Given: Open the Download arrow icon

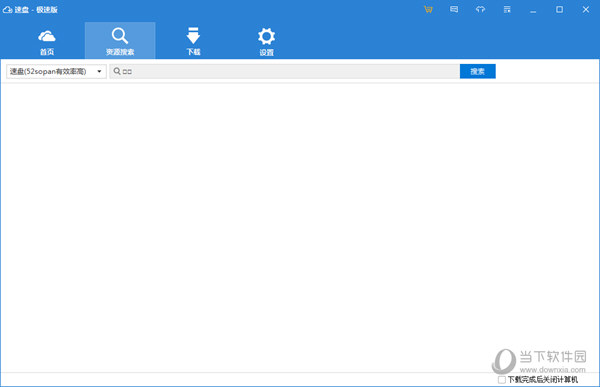Looking at the screenshot, I should tap(193, 36).
